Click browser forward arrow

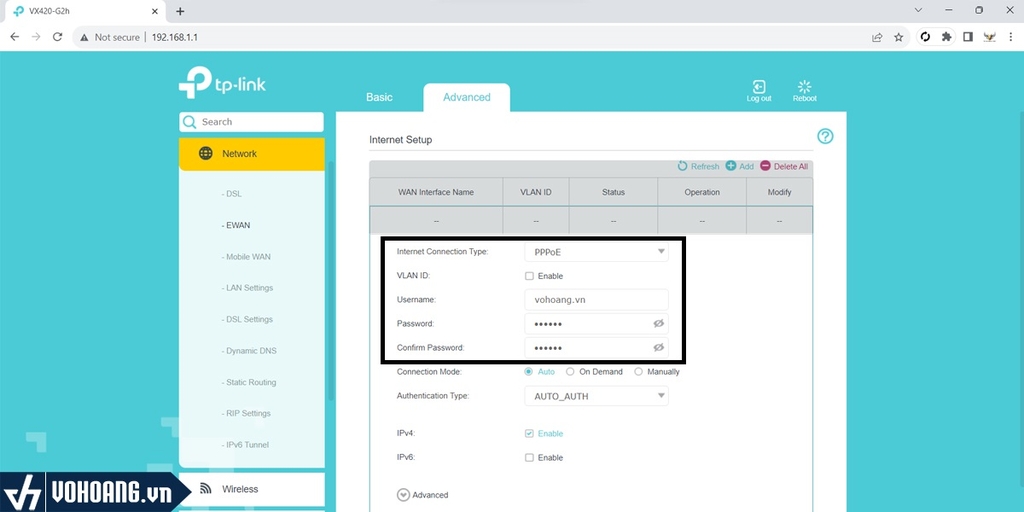point(36,37)
